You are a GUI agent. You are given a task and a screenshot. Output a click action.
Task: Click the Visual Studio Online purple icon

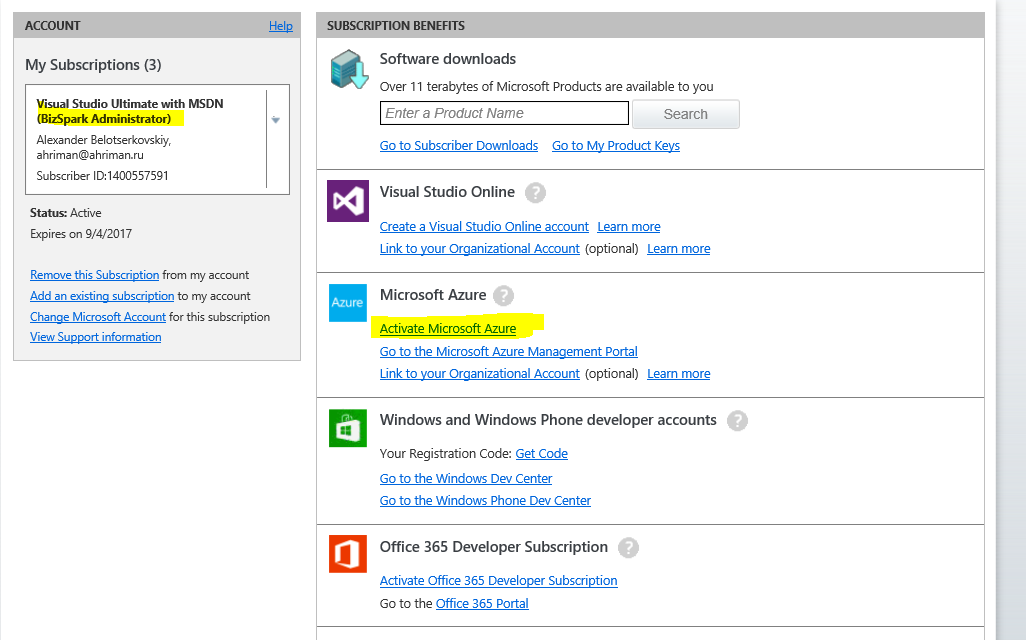(348, 202)
